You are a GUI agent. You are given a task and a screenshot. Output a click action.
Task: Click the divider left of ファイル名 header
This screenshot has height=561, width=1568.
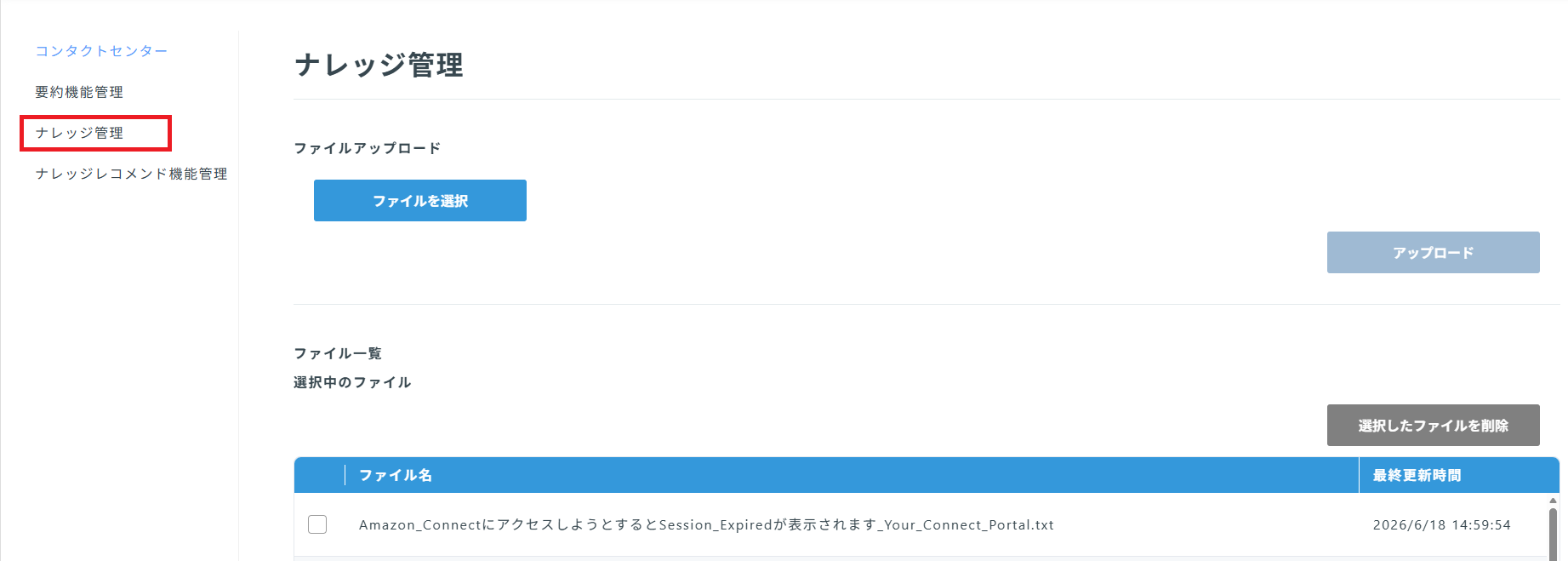pos(345,475)
